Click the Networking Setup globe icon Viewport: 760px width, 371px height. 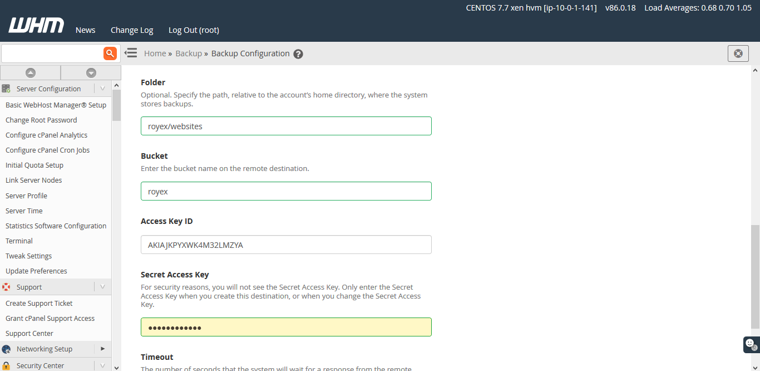pos(6,349)
